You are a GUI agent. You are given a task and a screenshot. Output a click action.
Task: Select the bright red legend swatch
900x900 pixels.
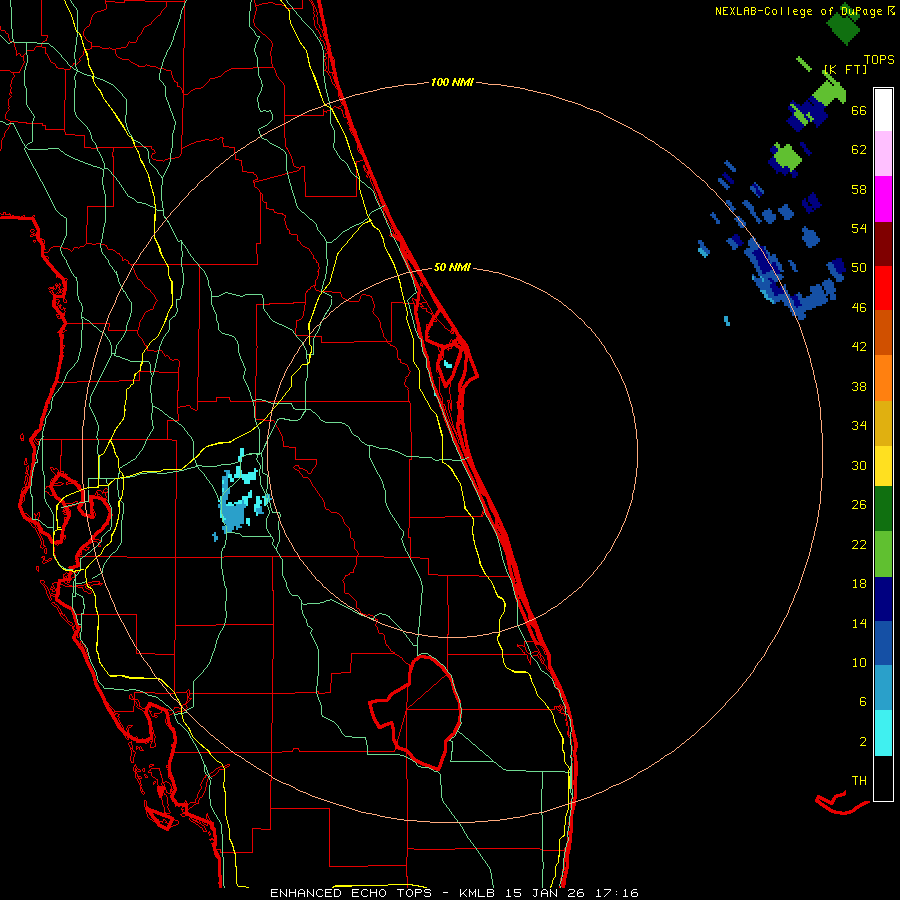coord(883,288)
